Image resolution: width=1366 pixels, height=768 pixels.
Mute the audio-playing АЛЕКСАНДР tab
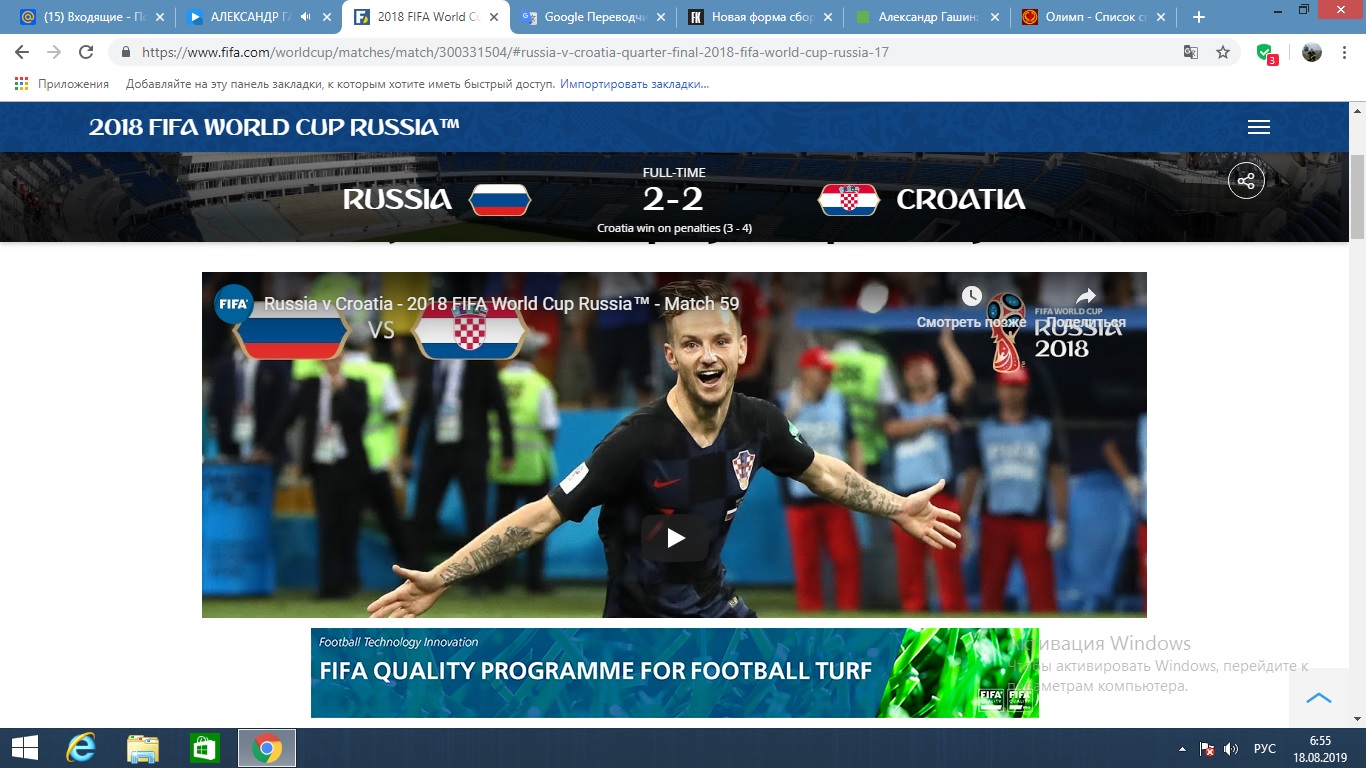coord(304,17)
